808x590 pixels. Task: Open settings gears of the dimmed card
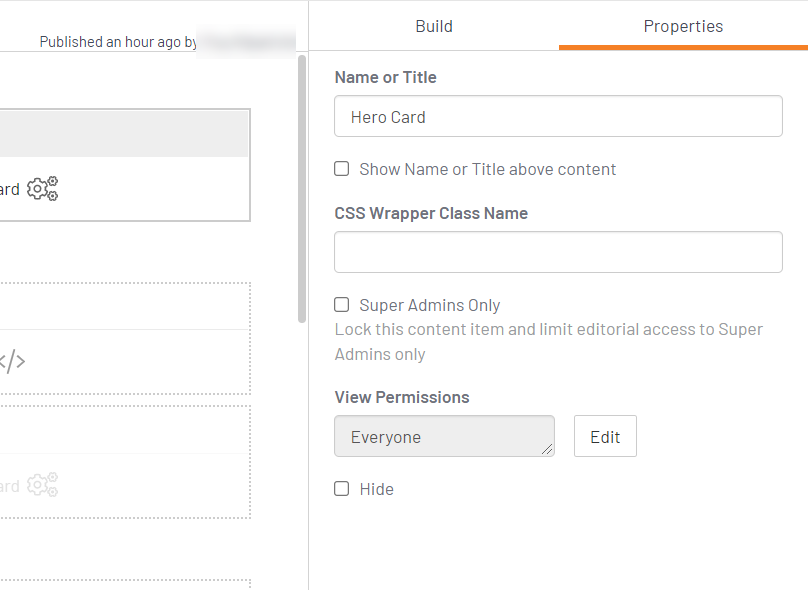(42, 485)
